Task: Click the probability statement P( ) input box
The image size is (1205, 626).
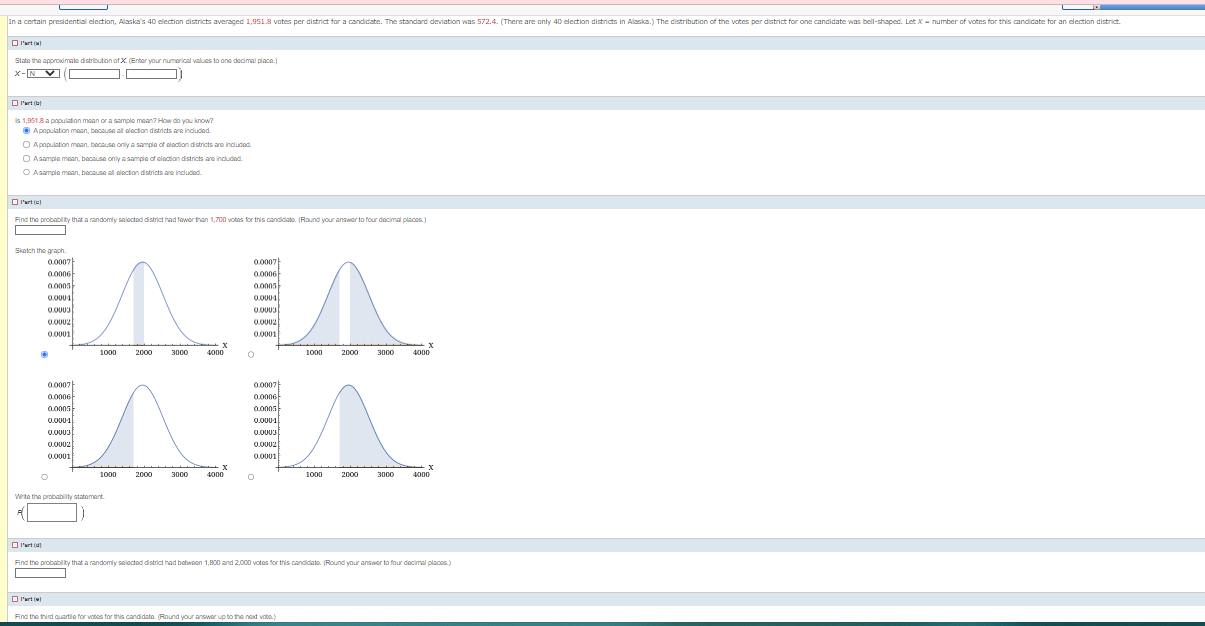Action: [x=50, y=512]
